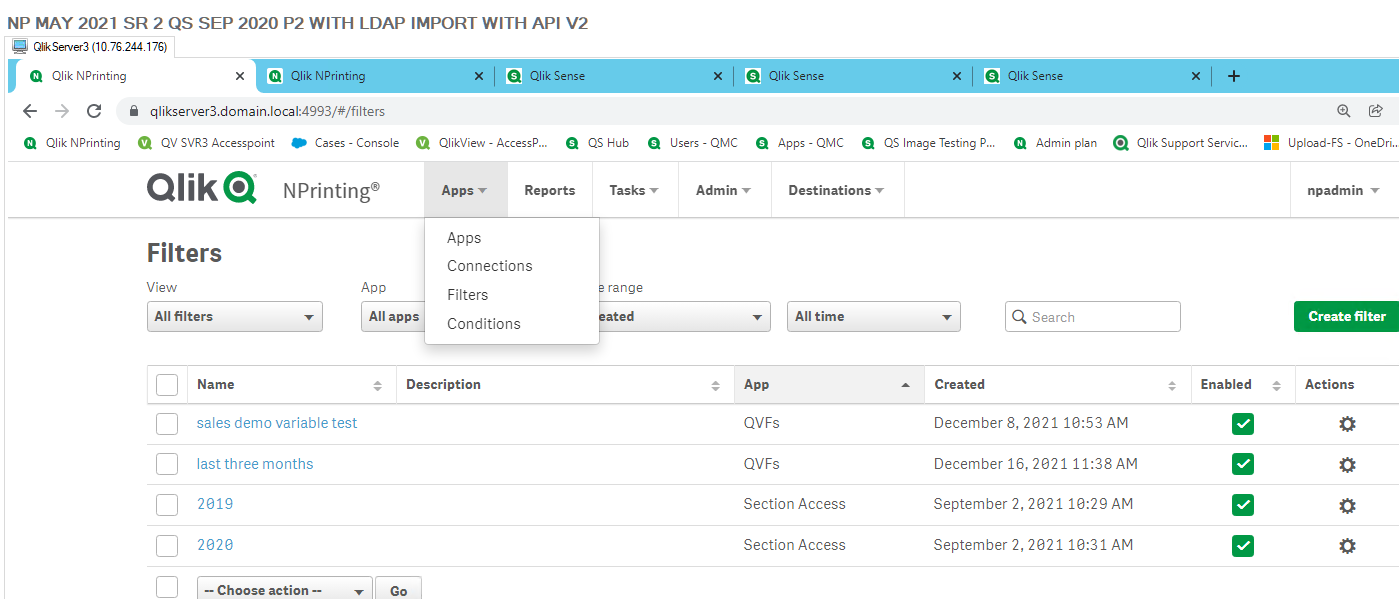Open a new browser tab with plus icon
The height and width of the screenshot is (599, 1399).
pyautogui.click(x=1234, y=76)
